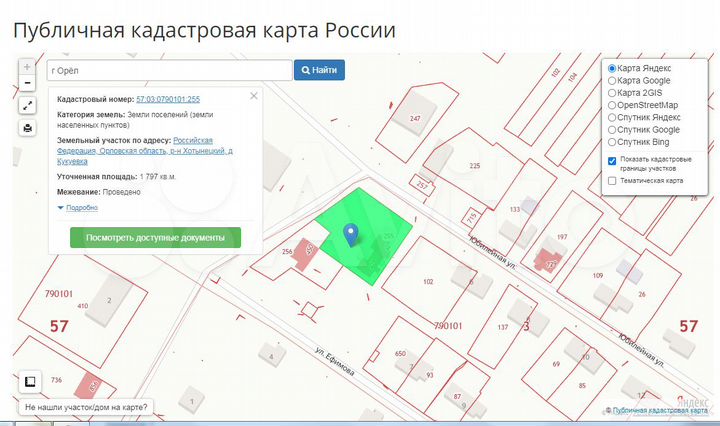Click parcel 715 small plot

(x=472, y=217)
